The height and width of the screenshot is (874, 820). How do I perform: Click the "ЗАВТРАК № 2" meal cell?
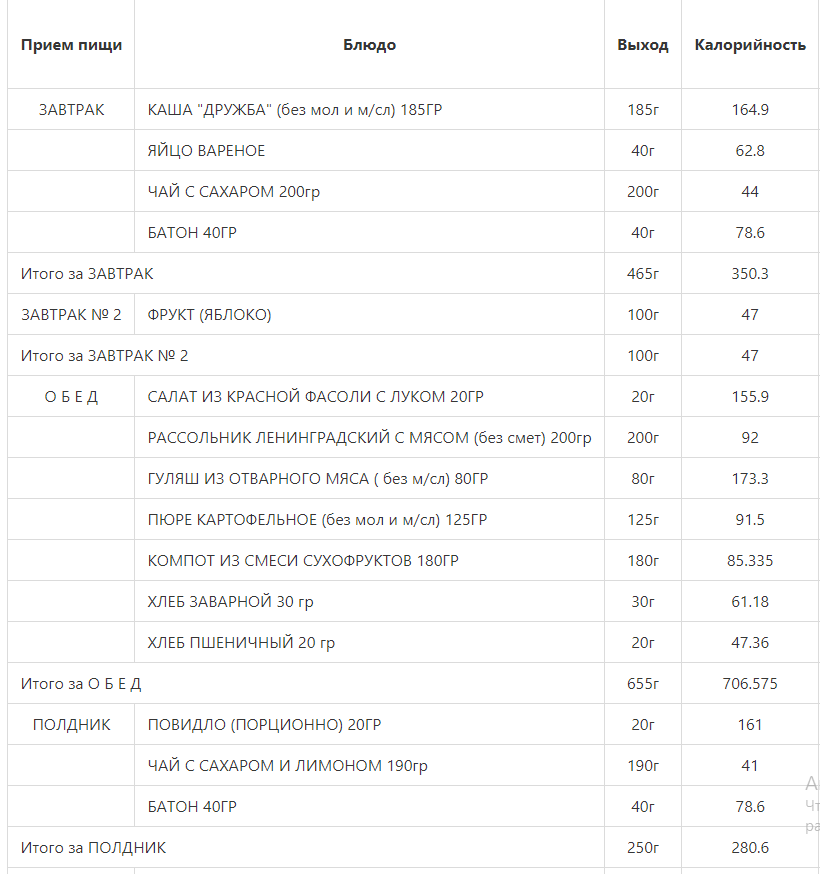tap(71, 315)
